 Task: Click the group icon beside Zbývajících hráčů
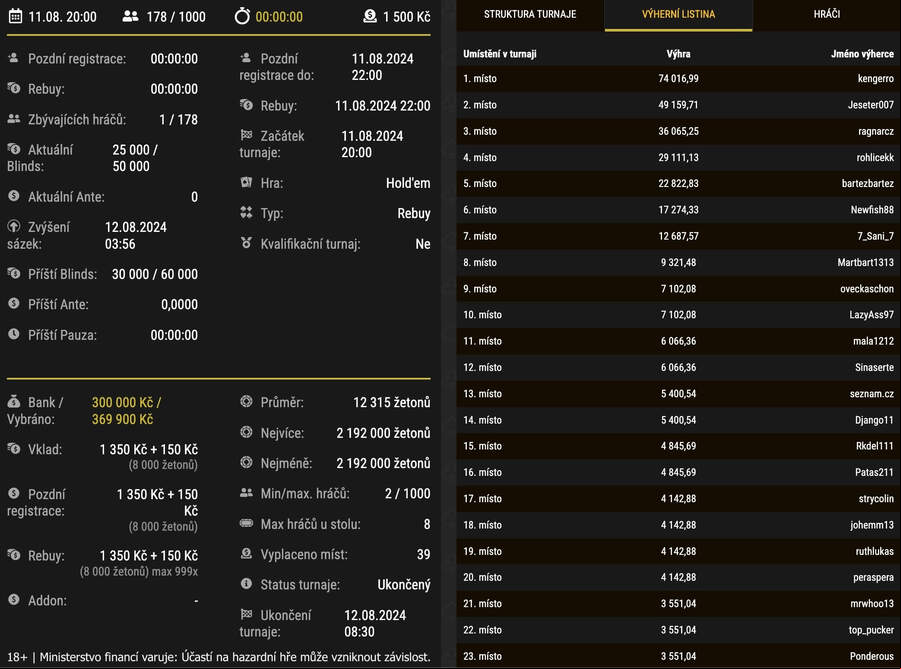click(x=14, y=119)
